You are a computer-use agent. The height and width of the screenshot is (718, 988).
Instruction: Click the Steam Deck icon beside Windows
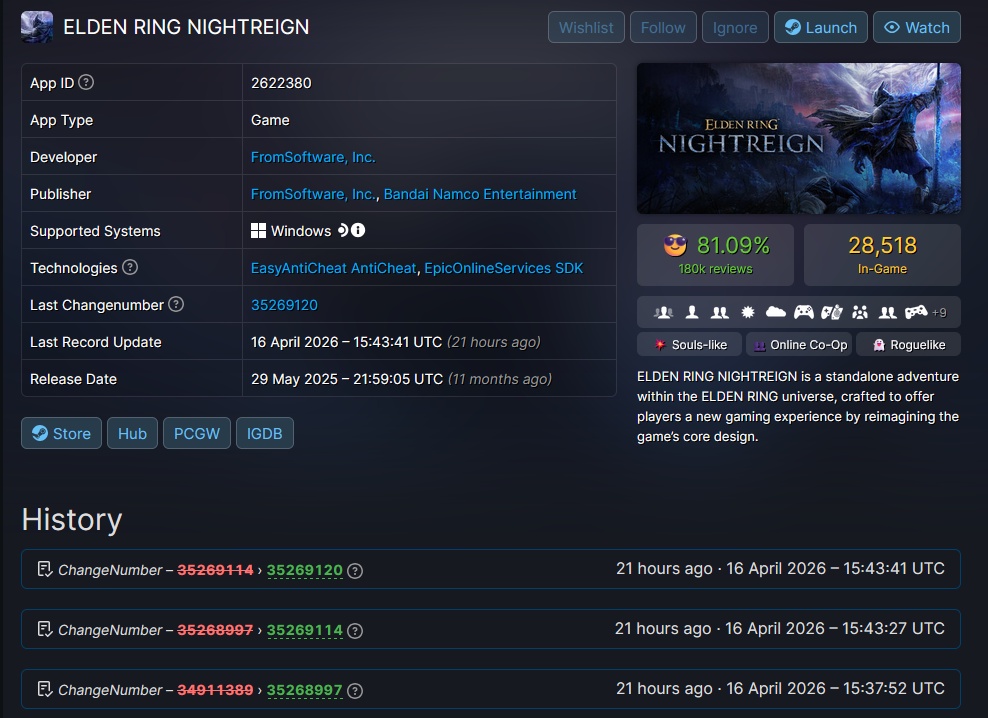point(343,230)
